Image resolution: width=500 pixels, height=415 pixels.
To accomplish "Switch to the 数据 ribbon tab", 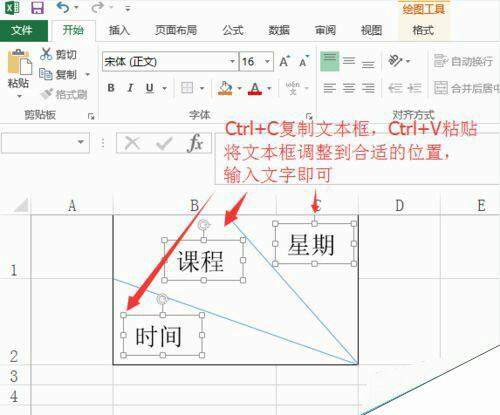I will pos(279,30).
